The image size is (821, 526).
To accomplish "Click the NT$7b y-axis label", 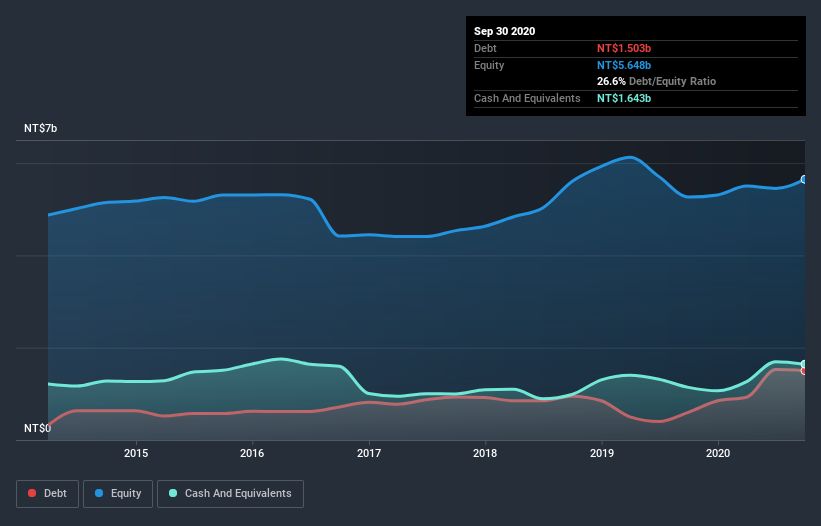I will pyautogui.click(x=40, y=128).
